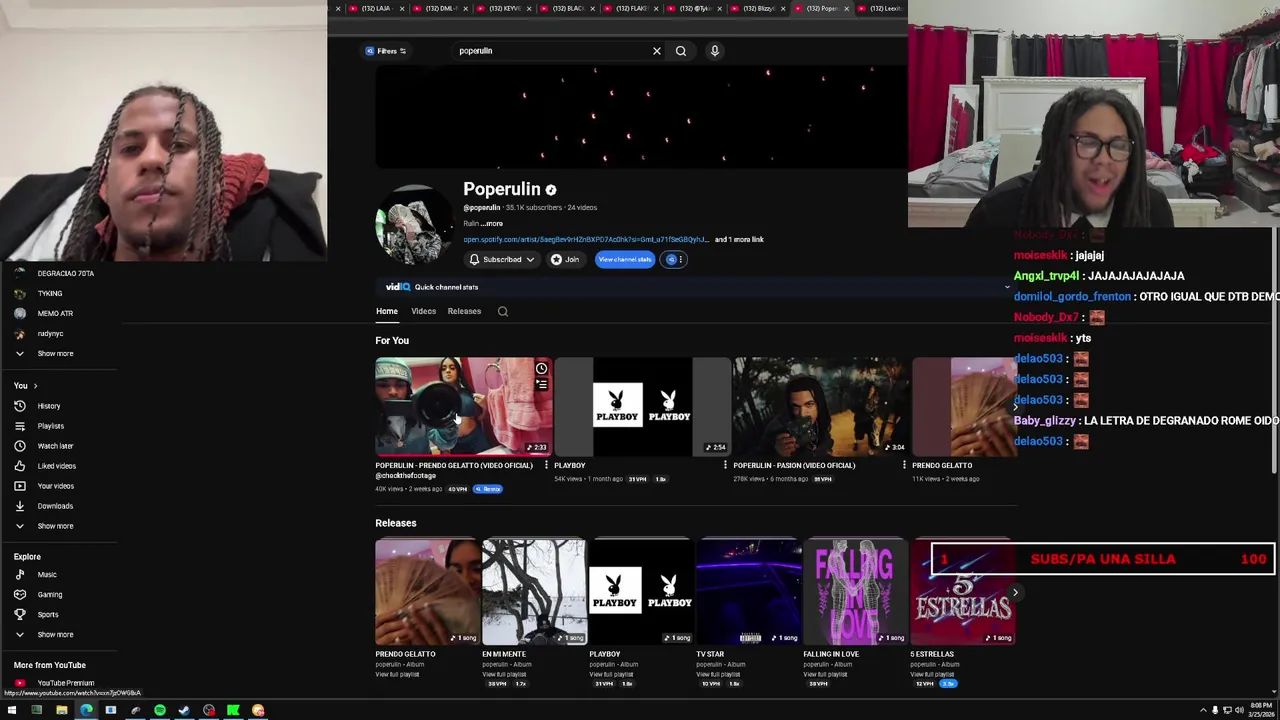Open Prendo Gelatto video oficial thumbnail
Screen dimensions: 1280x720
pos(463,407)
